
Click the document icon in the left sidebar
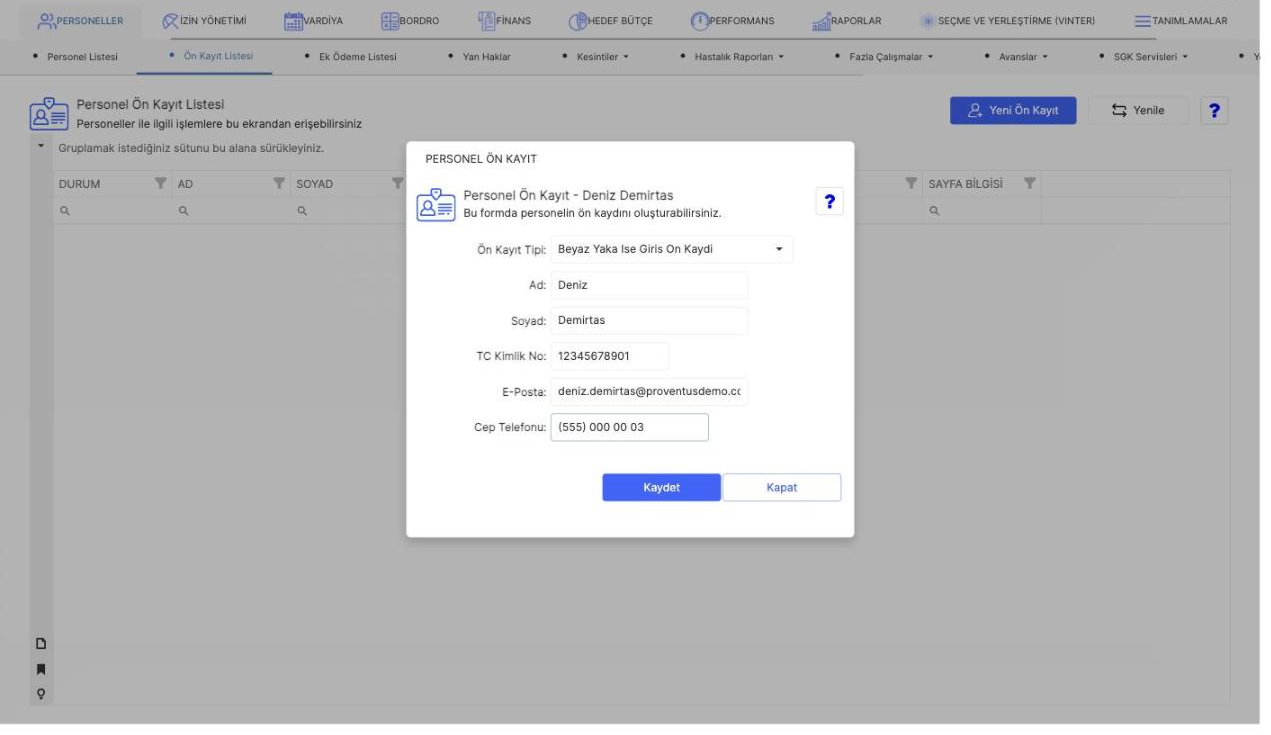[41, 644]
